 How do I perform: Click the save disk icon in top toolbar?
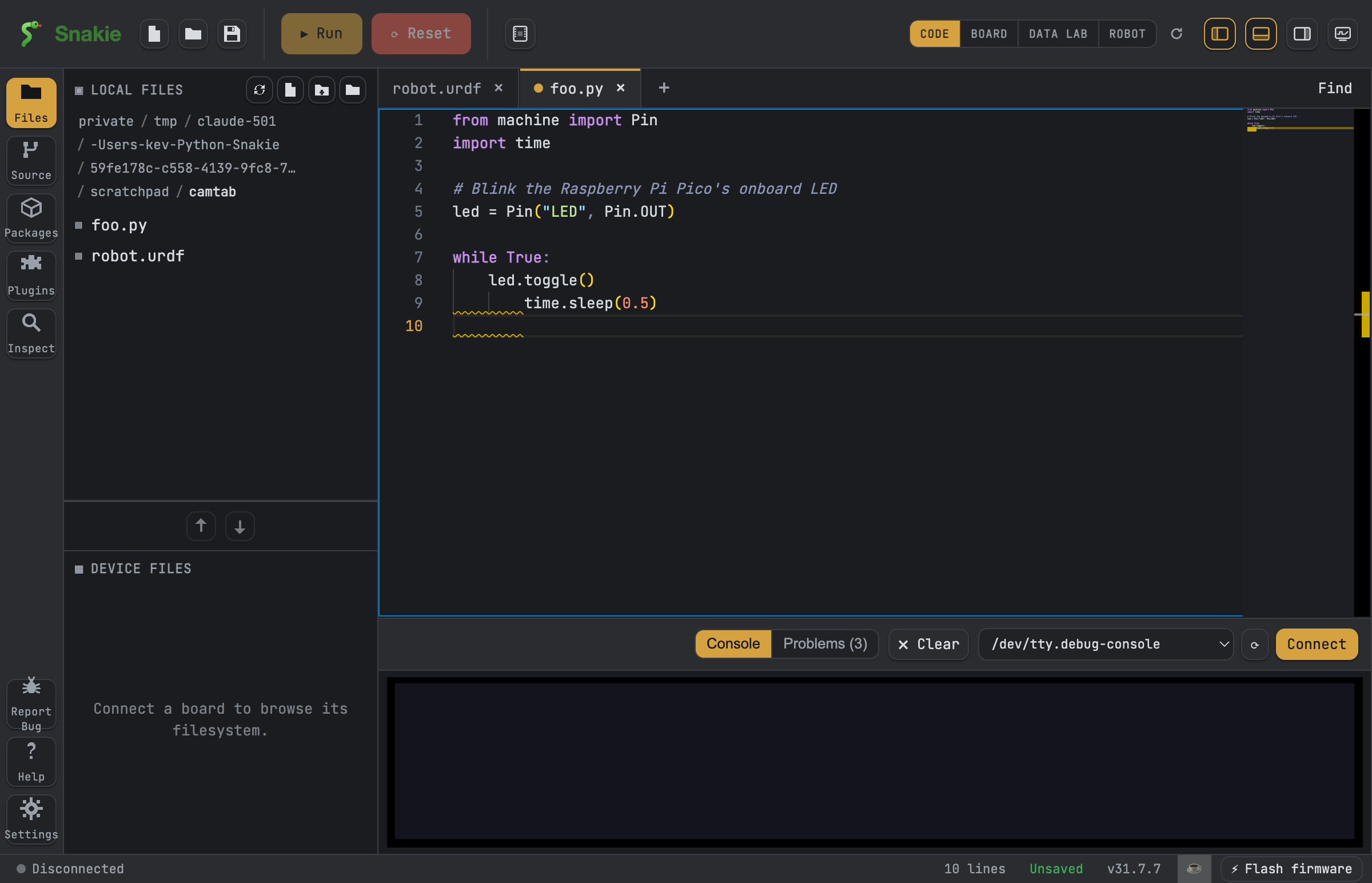232,34
